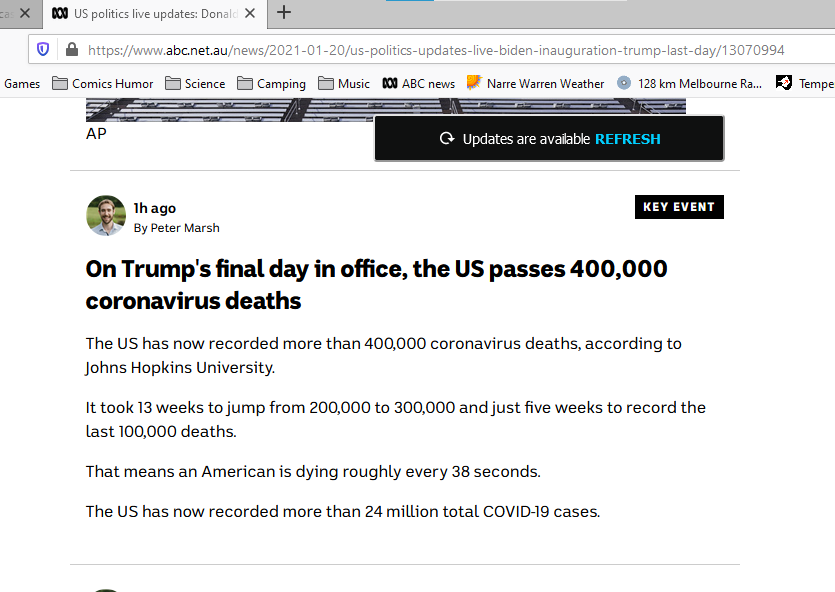Click the site security padlock icon
The height and width of the screenshot is (592, 835).
coord(71,50)
